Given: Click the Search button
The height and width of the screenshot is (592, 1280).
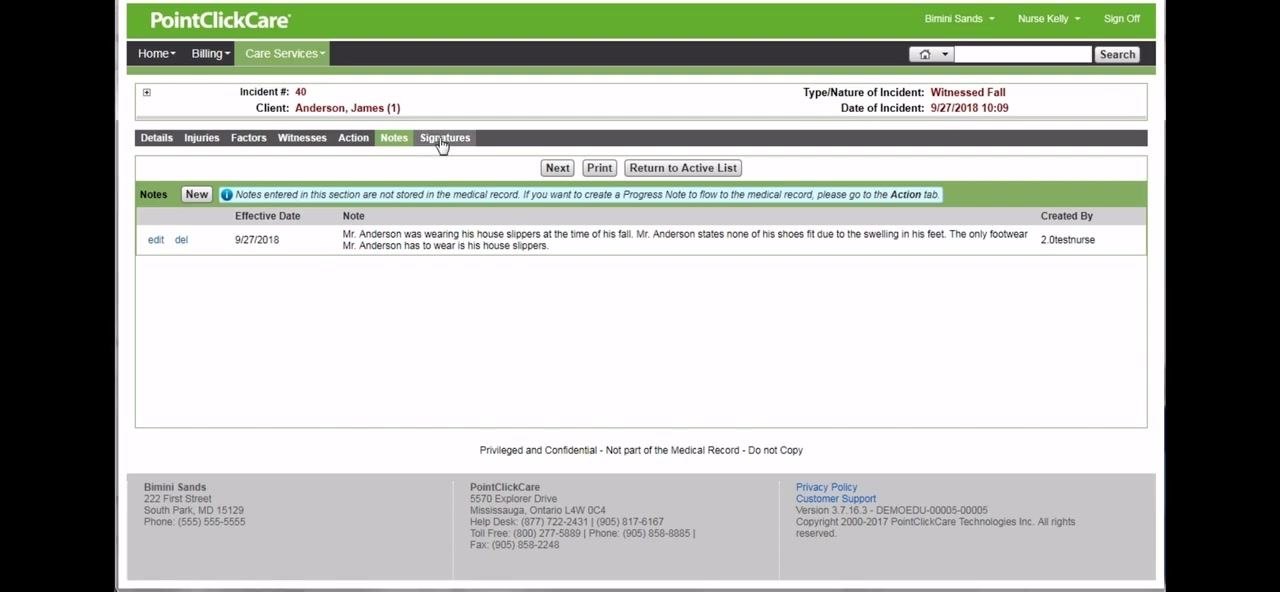Looking at the screenshot, I should click(x=1117, y=54).
